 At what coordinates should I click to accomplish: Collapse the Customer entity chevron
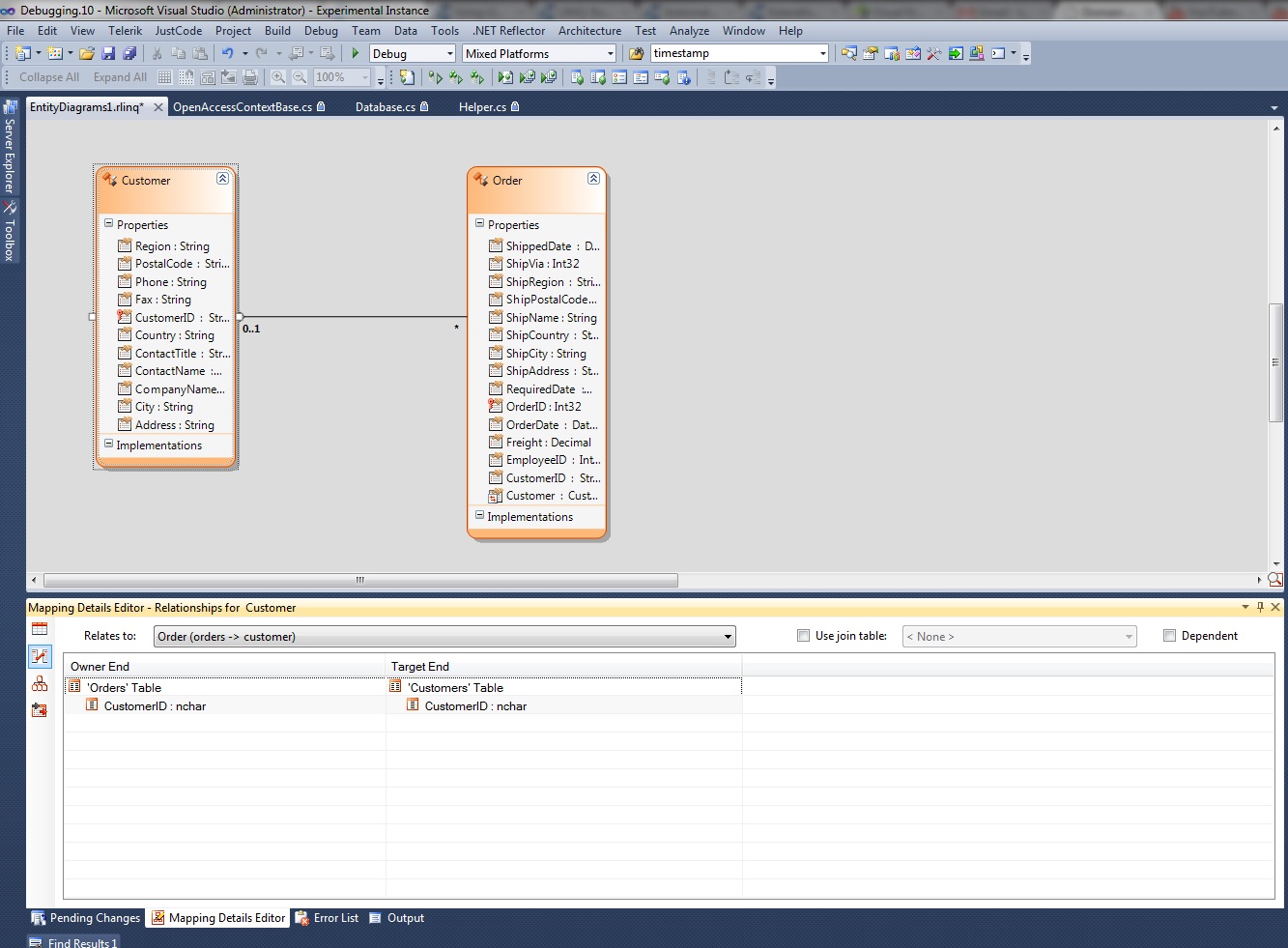coord(222,179)
